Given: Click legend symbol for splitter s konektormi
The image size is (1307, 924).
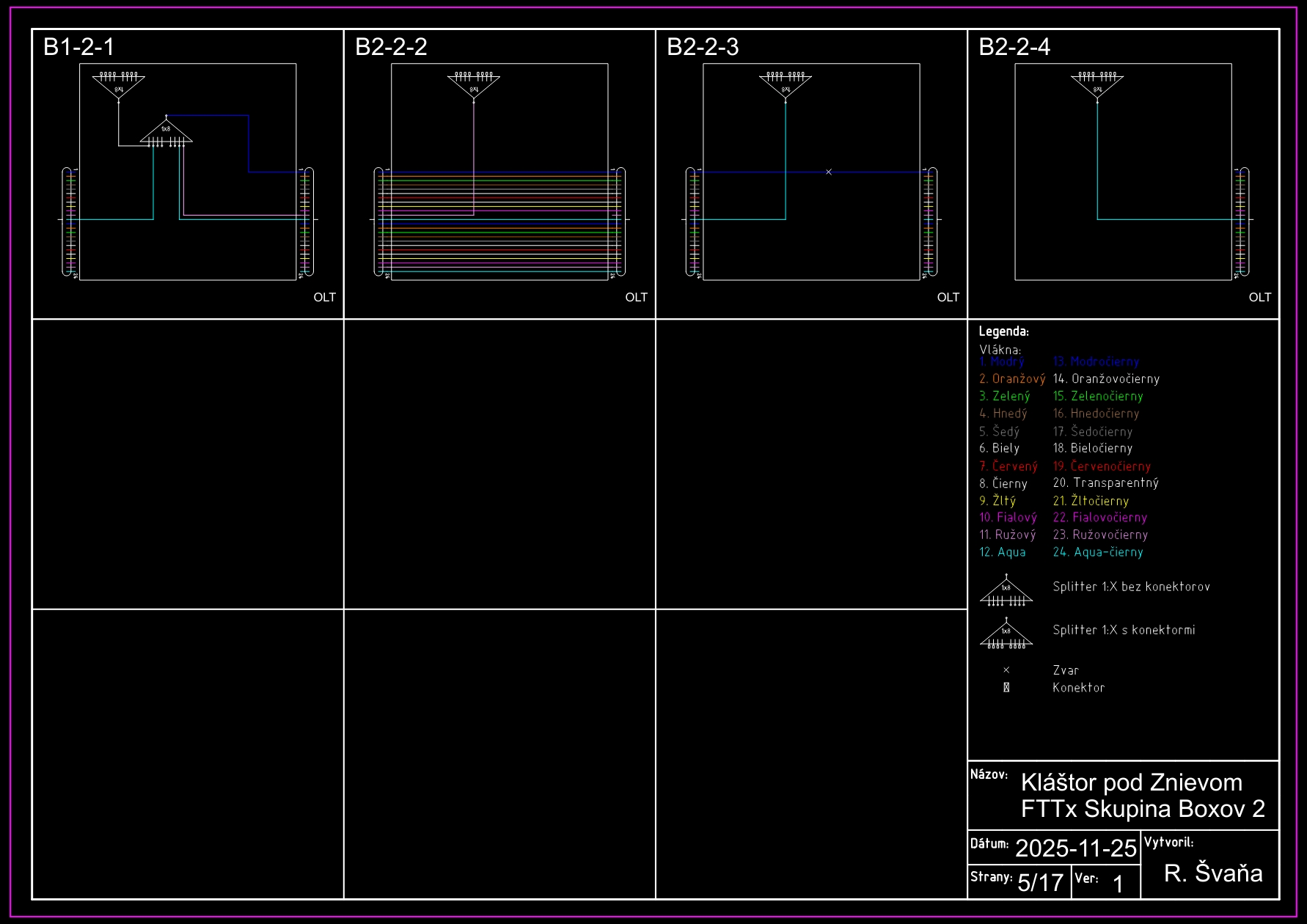Looking at the screenshot, I should (1006, 634).
